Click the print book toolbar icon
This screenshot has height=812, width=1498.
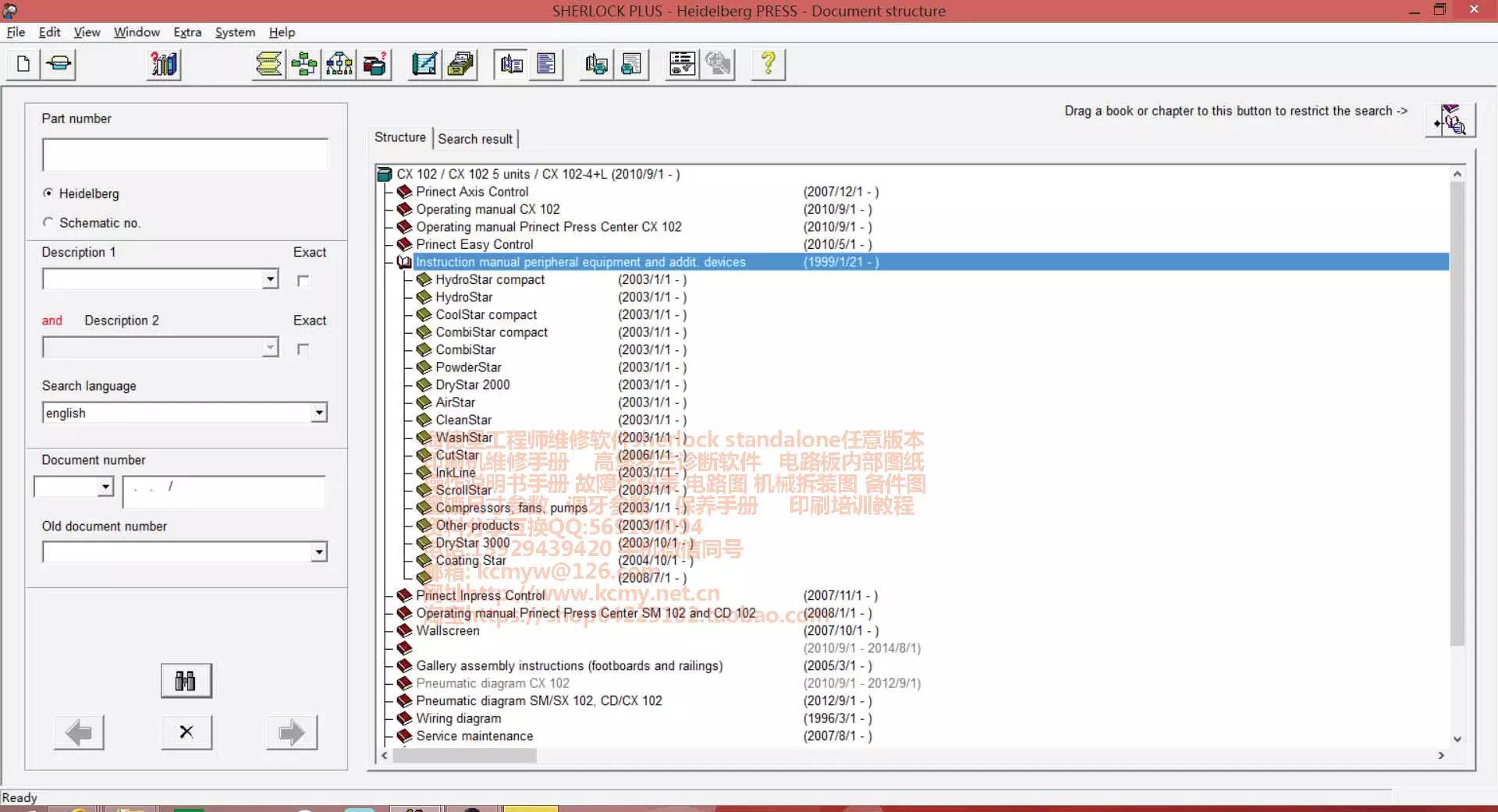coord(597,64)
